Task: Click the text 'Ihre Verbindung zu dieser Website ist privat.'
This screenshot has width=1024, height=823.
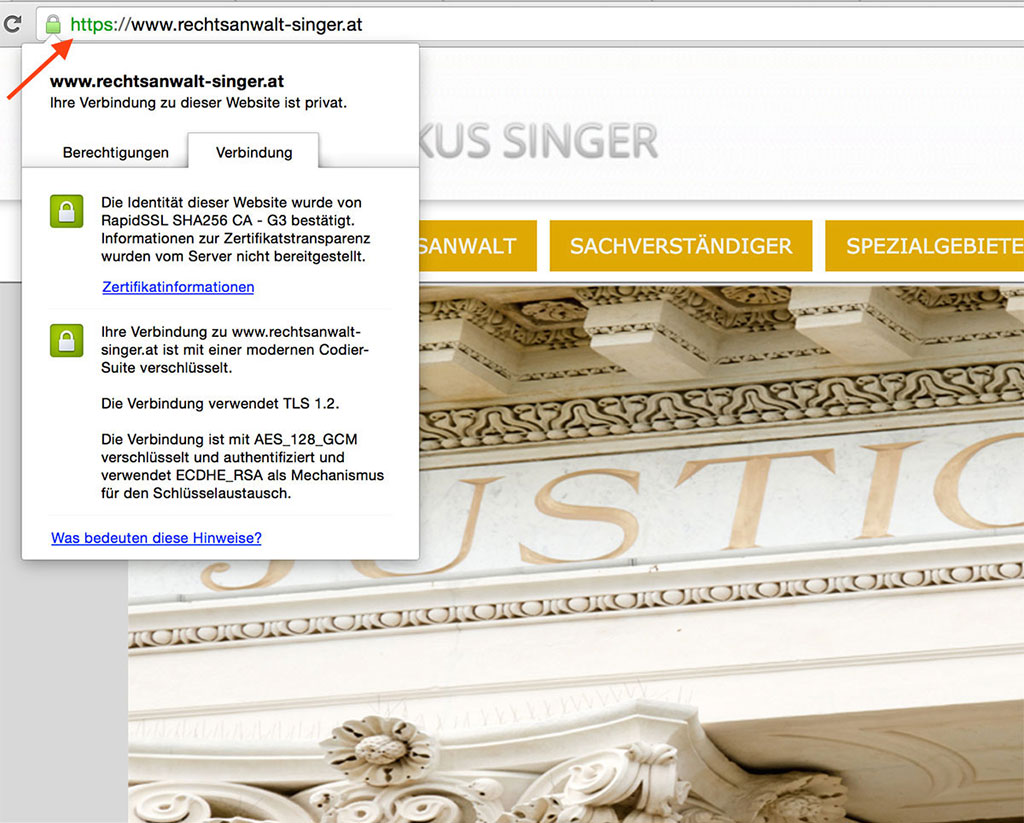Action: tap(199, 103)
